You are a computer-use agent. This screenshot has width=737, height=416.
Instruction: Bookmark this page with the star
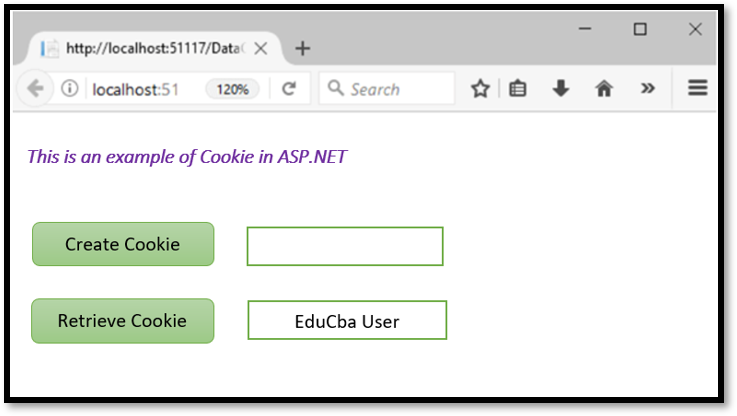point(480,89)
